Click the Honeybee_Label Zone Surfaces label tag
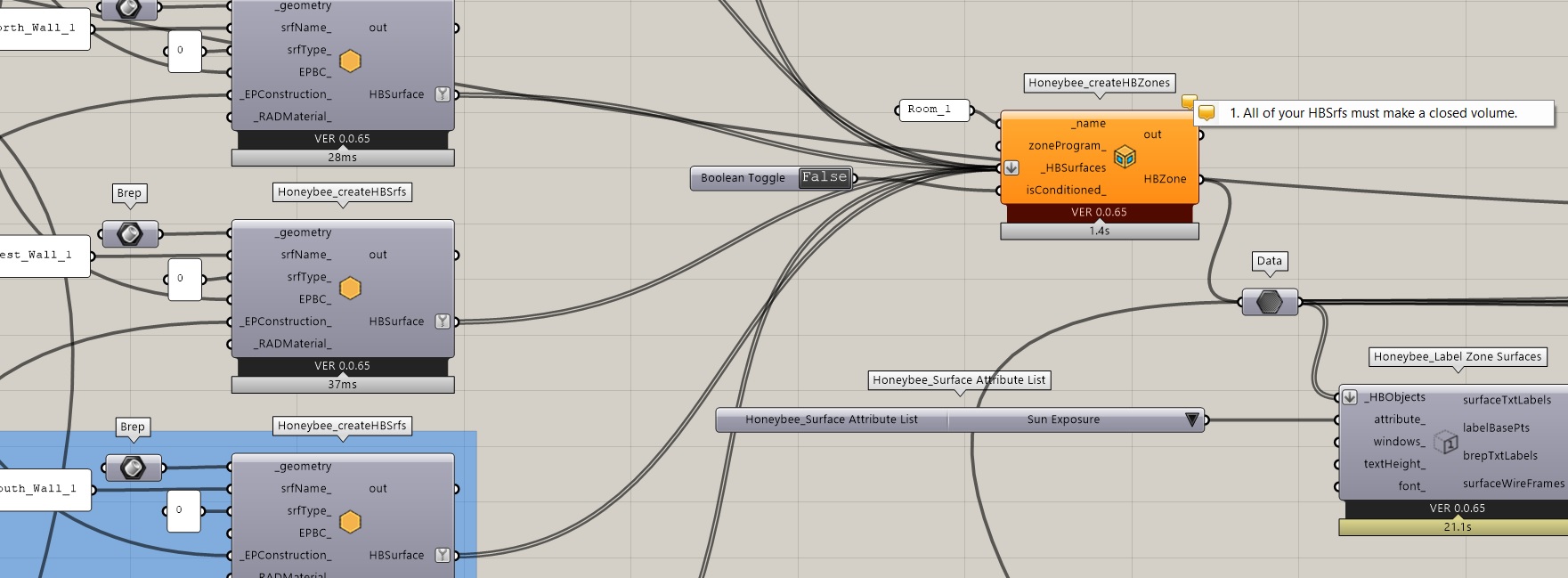 click(1458, 357)
